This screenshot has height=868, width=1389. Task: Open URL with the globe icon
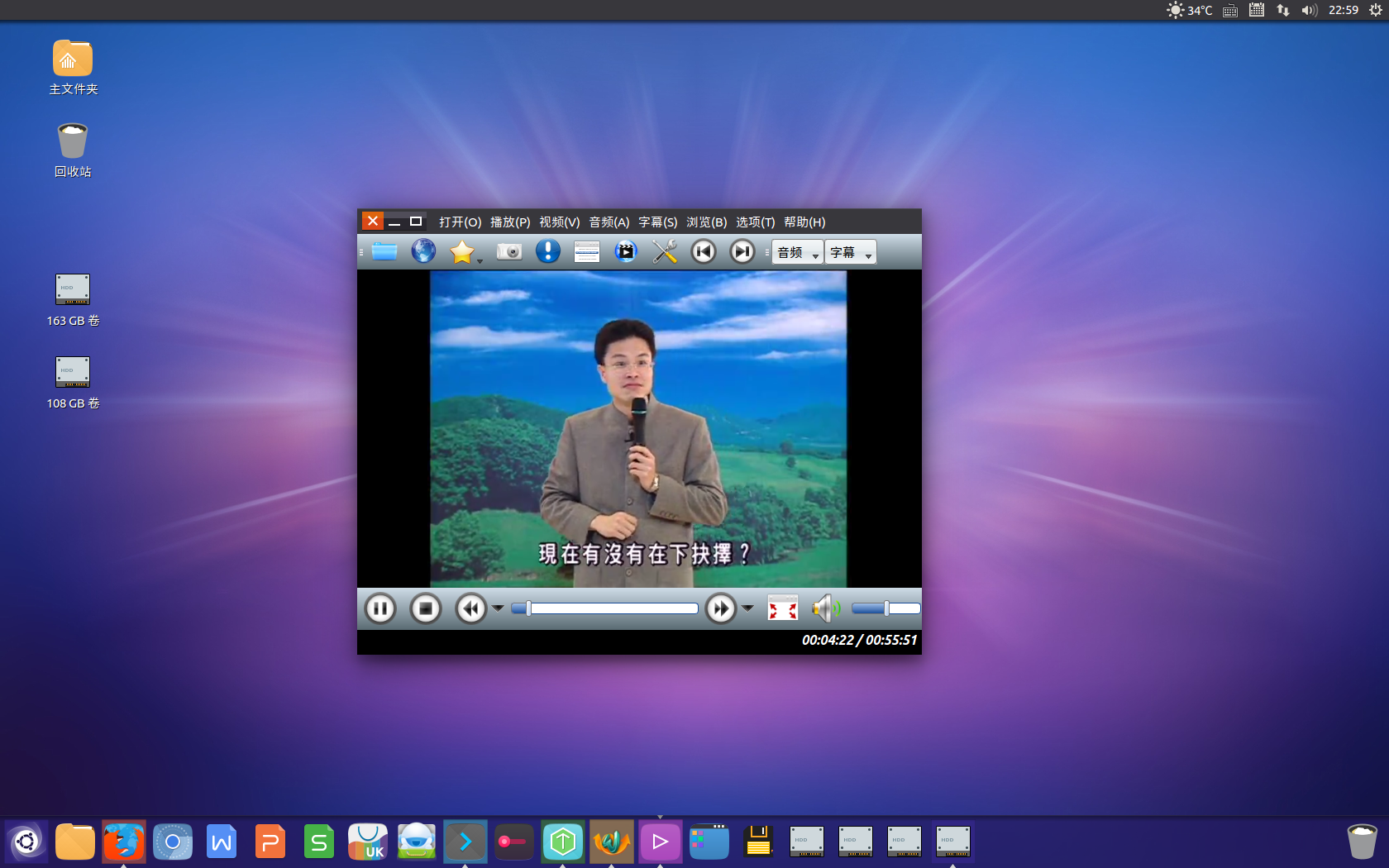click(423, 251)
